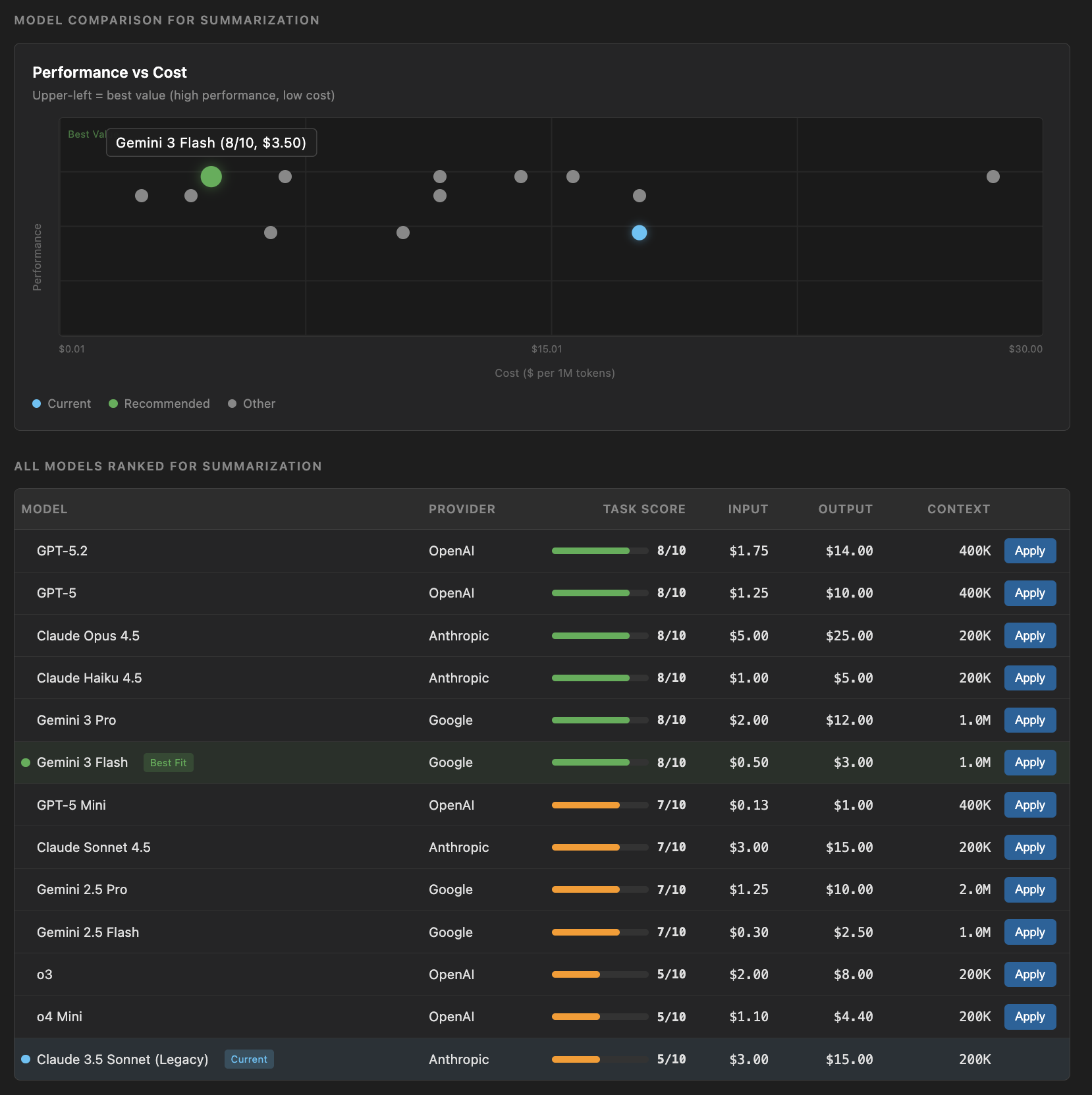Click Apply in the Gemini 2.5 Pro row
This screenshot has width=1092, height=1095.
click(1029, 889)
